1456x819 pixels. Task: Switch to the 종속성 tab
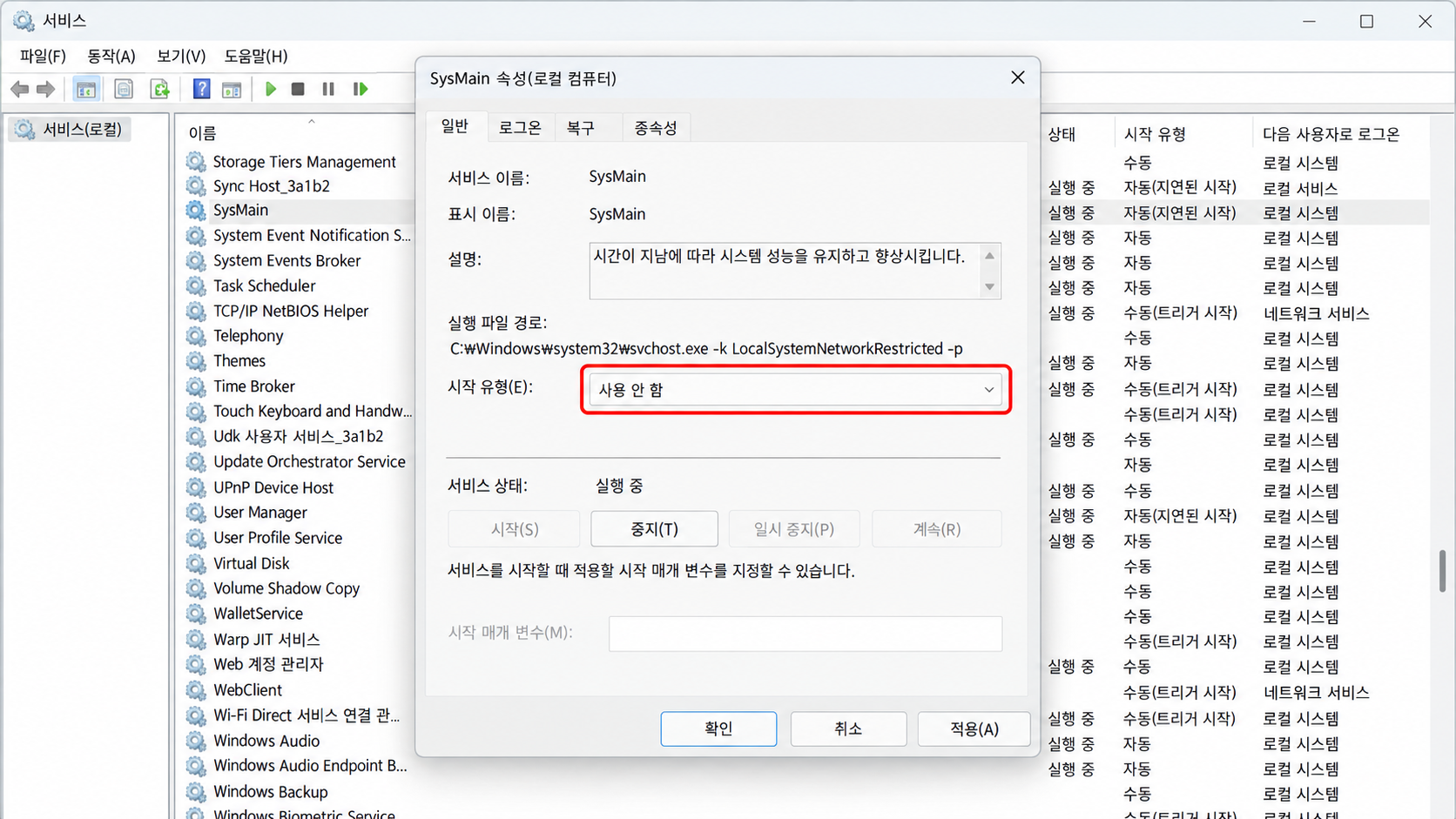click(656, 128)
